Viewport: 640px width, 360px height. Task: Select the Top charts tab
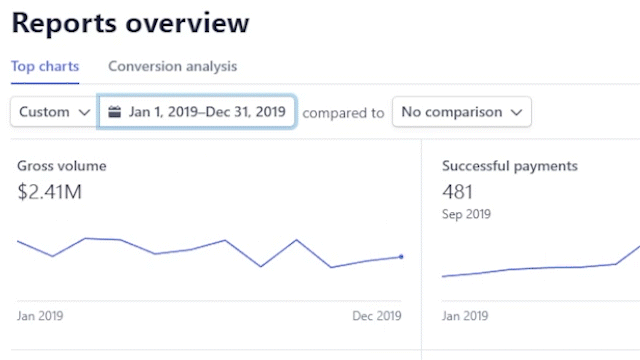click(x=45, y=66)
